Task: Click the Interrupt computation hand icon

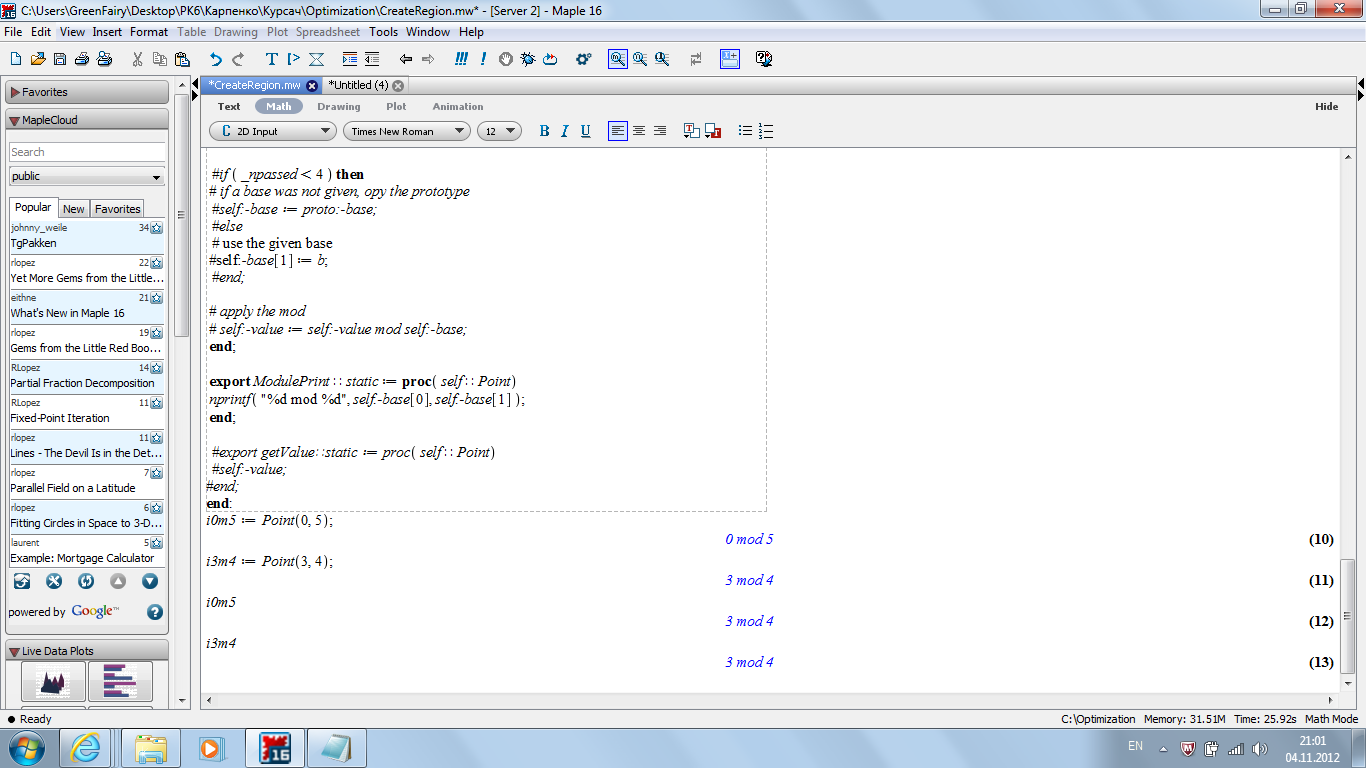Action: 505,59
